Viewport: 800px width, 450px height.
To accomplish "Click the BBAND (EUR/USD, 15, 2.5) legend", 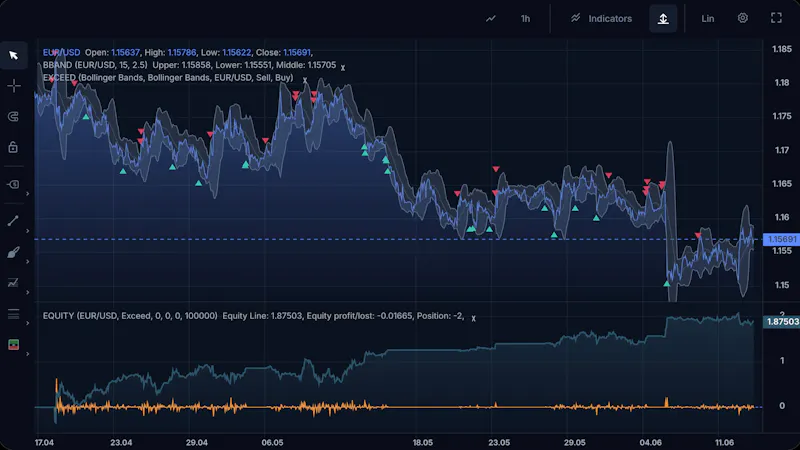I will [95, 65].
